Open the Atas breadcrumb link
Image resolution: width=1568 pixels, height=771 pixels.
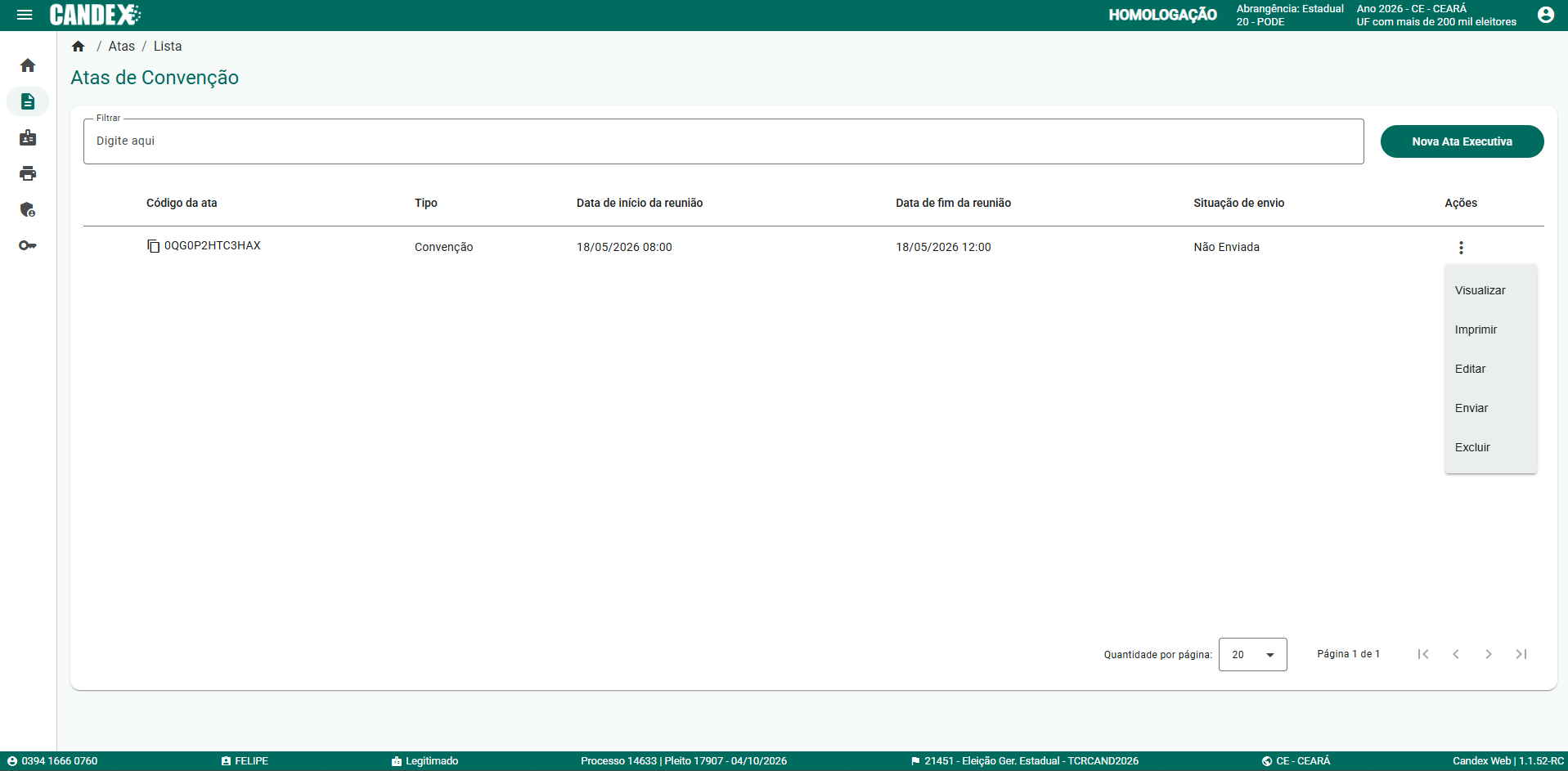pos(121,47)
